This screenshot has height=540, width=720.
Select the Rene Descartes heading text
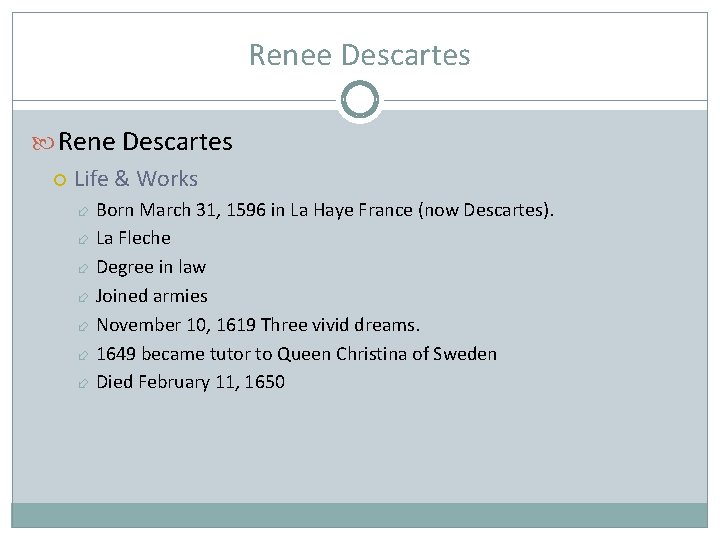coord(145,141)
